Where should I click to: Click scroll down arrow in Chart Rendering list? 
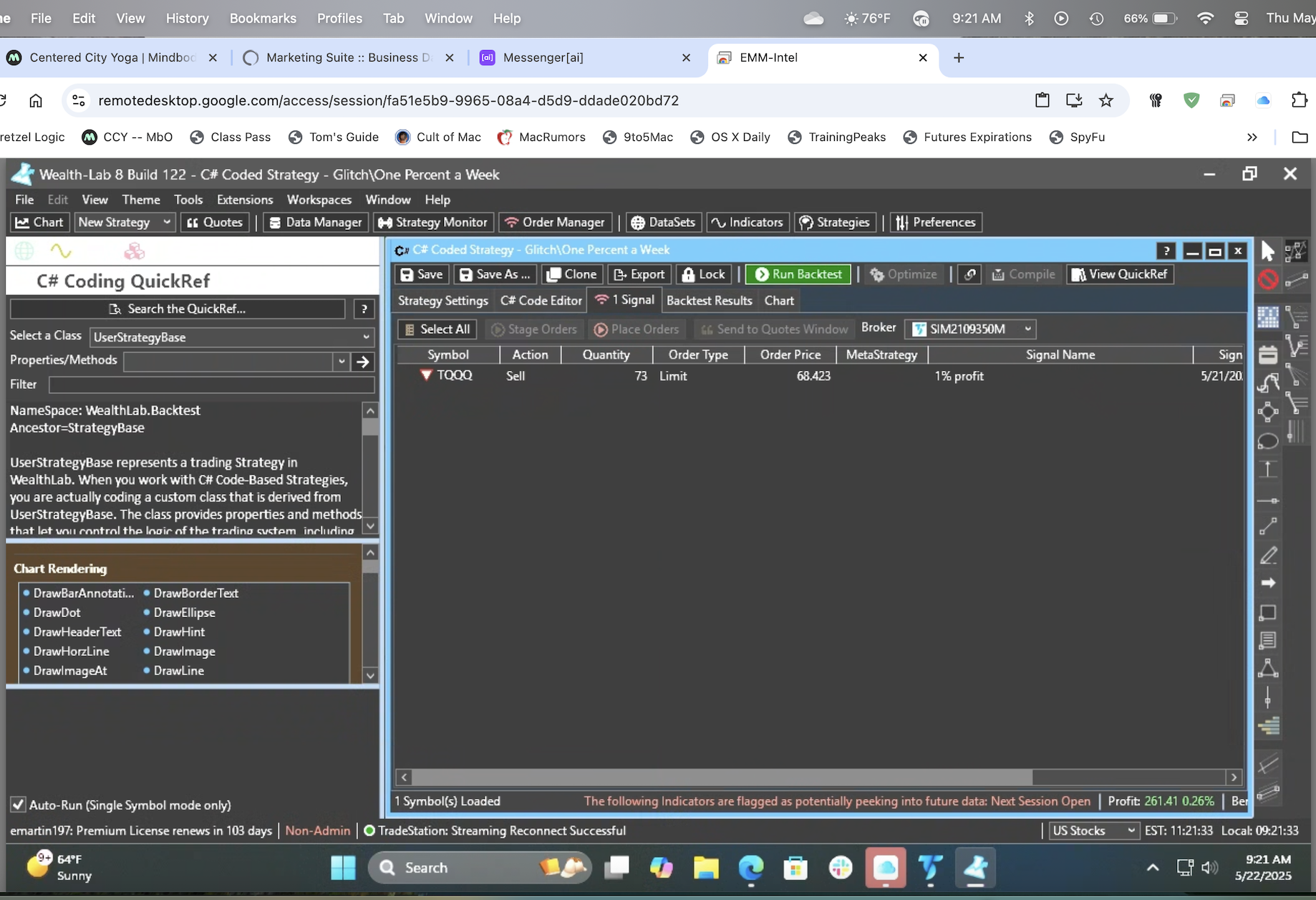pos(370,674)
